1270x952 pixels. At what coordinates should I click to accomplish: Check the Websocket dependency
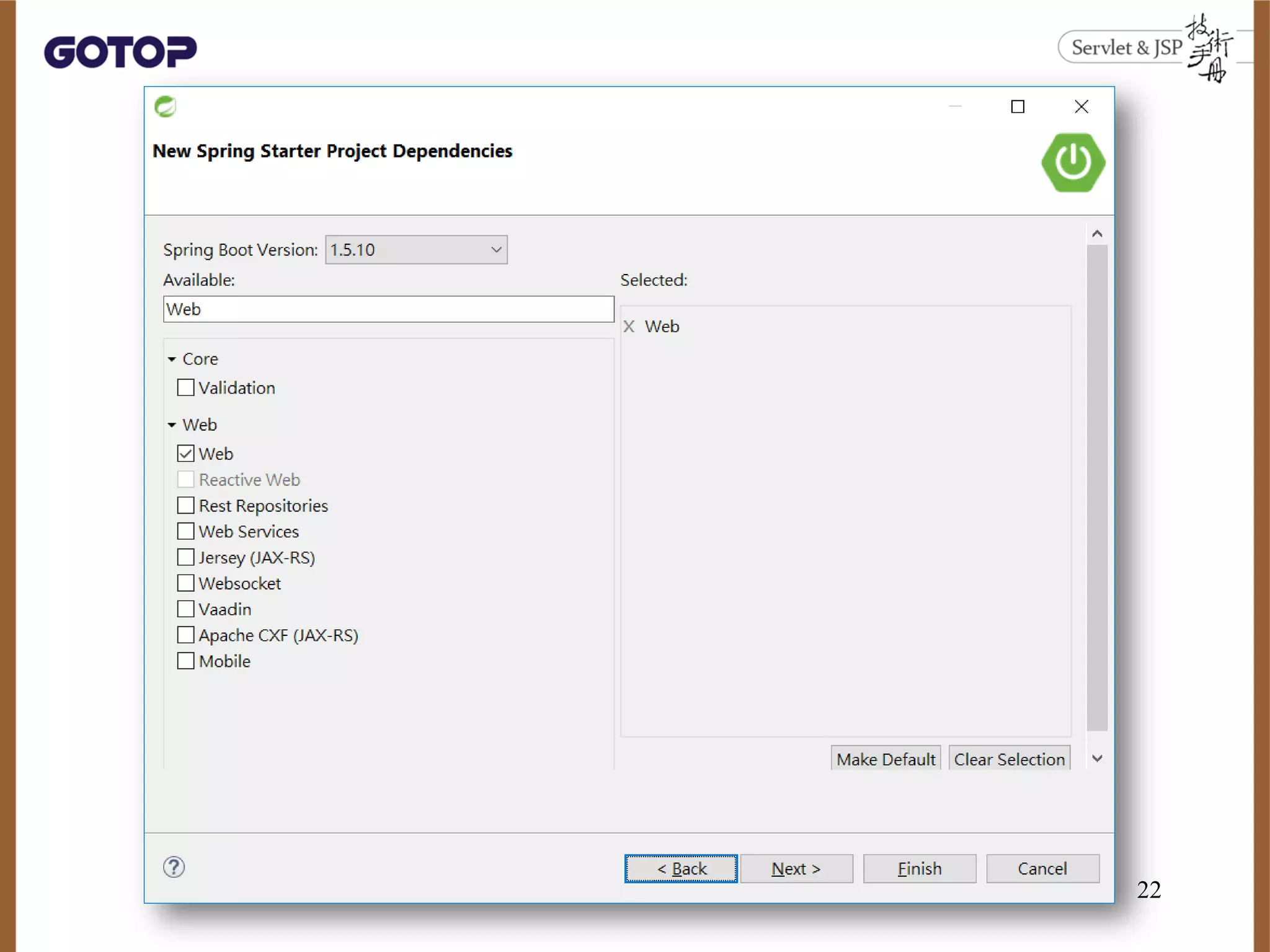click(185, 583)
